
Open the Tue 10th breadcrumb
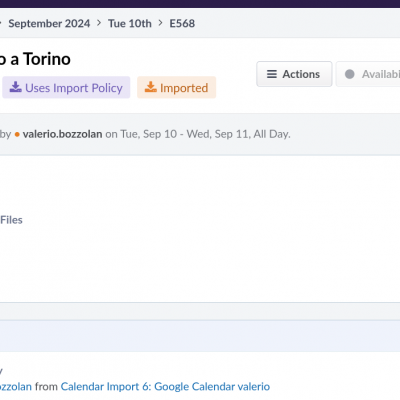[x=130, y=23]
